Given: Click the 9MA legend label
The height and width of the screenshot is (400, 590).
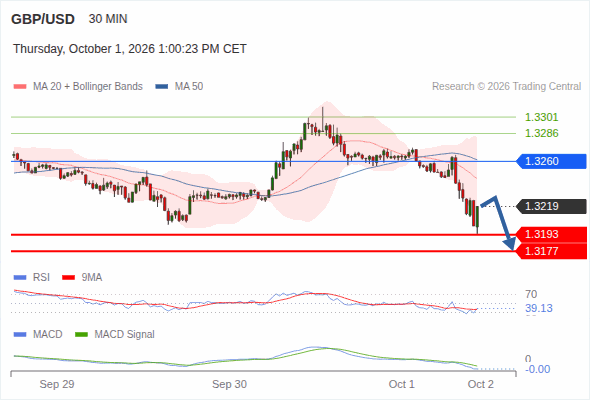Looking at the screenshot, I should [92, 277].
